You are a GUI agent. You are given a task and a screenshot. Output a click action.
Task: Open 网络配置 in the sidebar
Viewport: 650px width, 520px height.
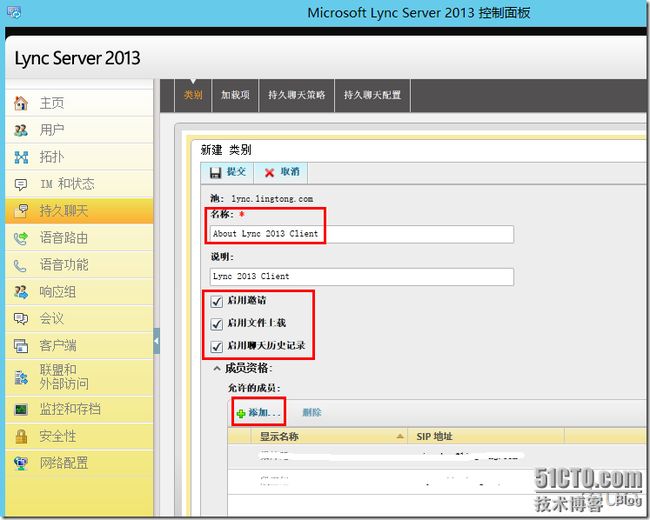coord(79,463)
